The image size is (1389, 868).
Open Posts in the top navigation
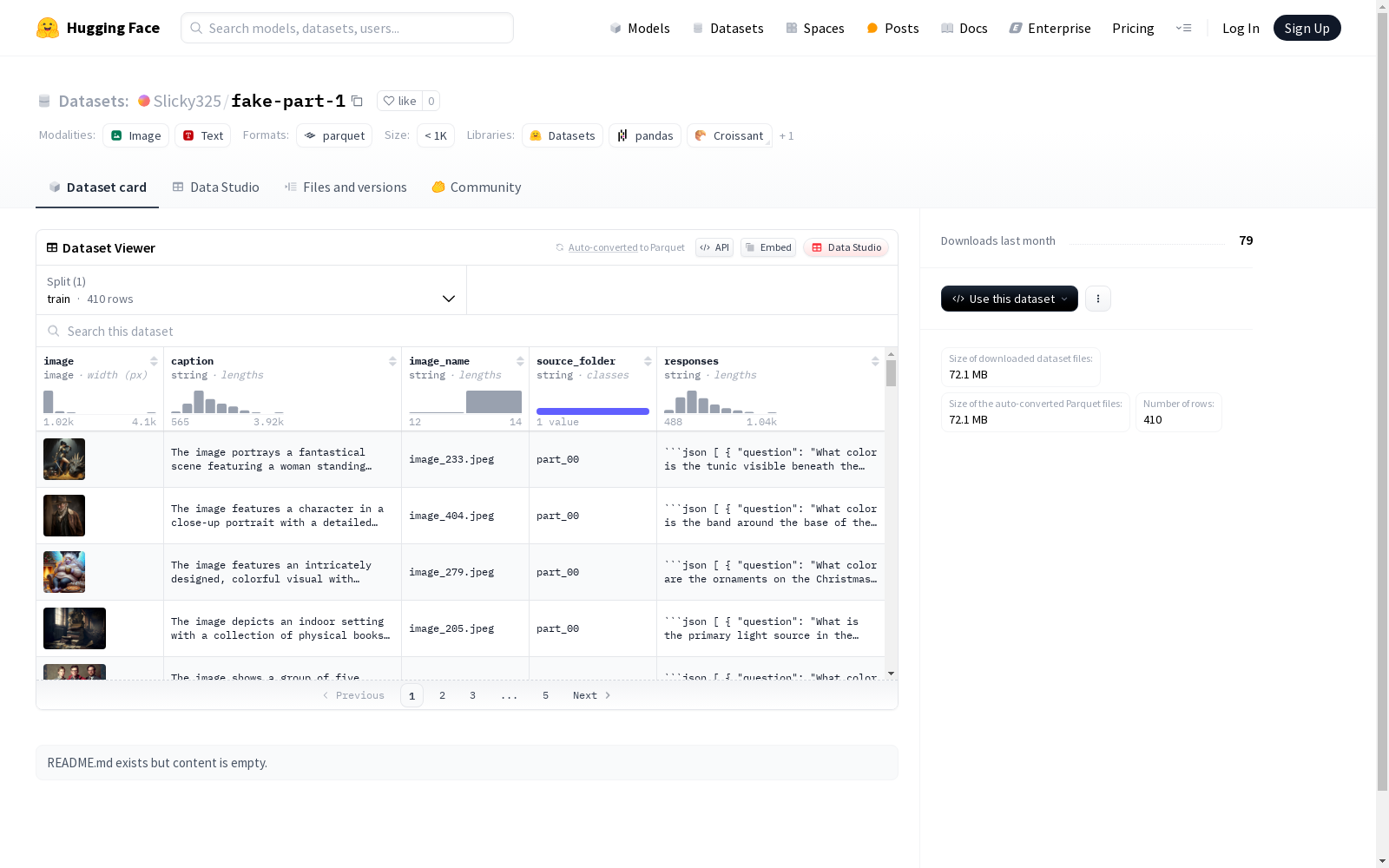892,28
